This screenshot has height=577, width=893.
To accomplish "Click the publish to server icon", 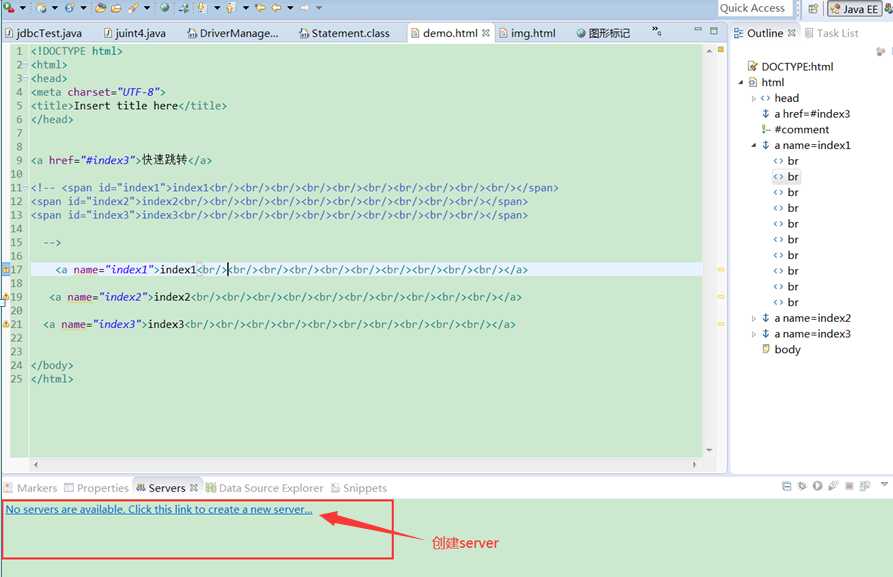I will pos(865,486).
